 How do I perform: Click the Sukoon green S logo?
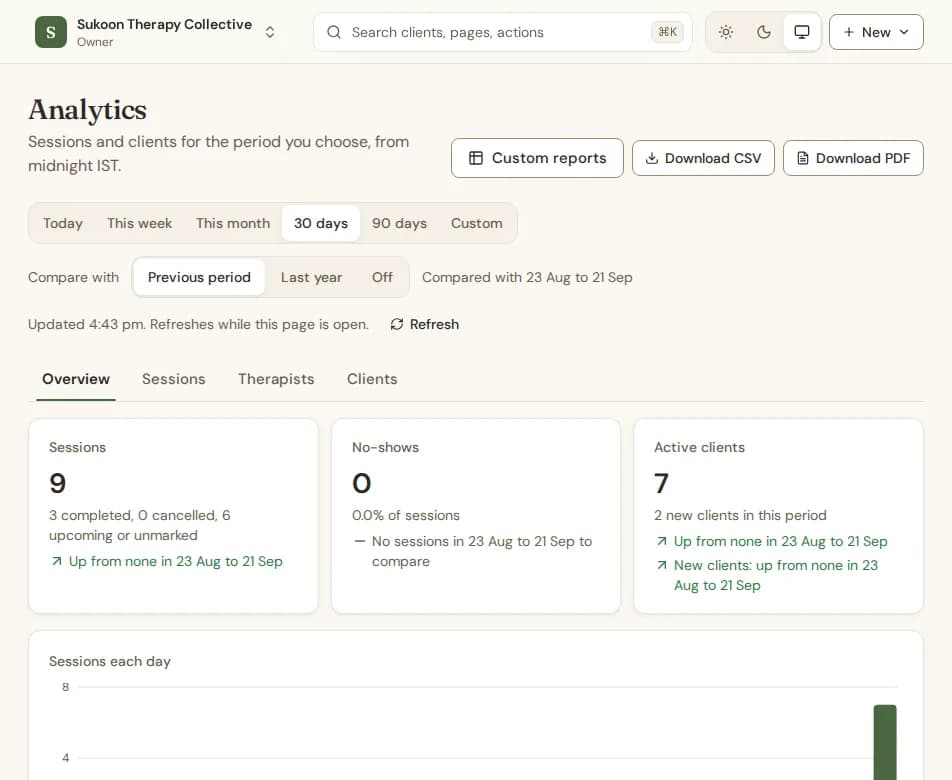point(51,32)
